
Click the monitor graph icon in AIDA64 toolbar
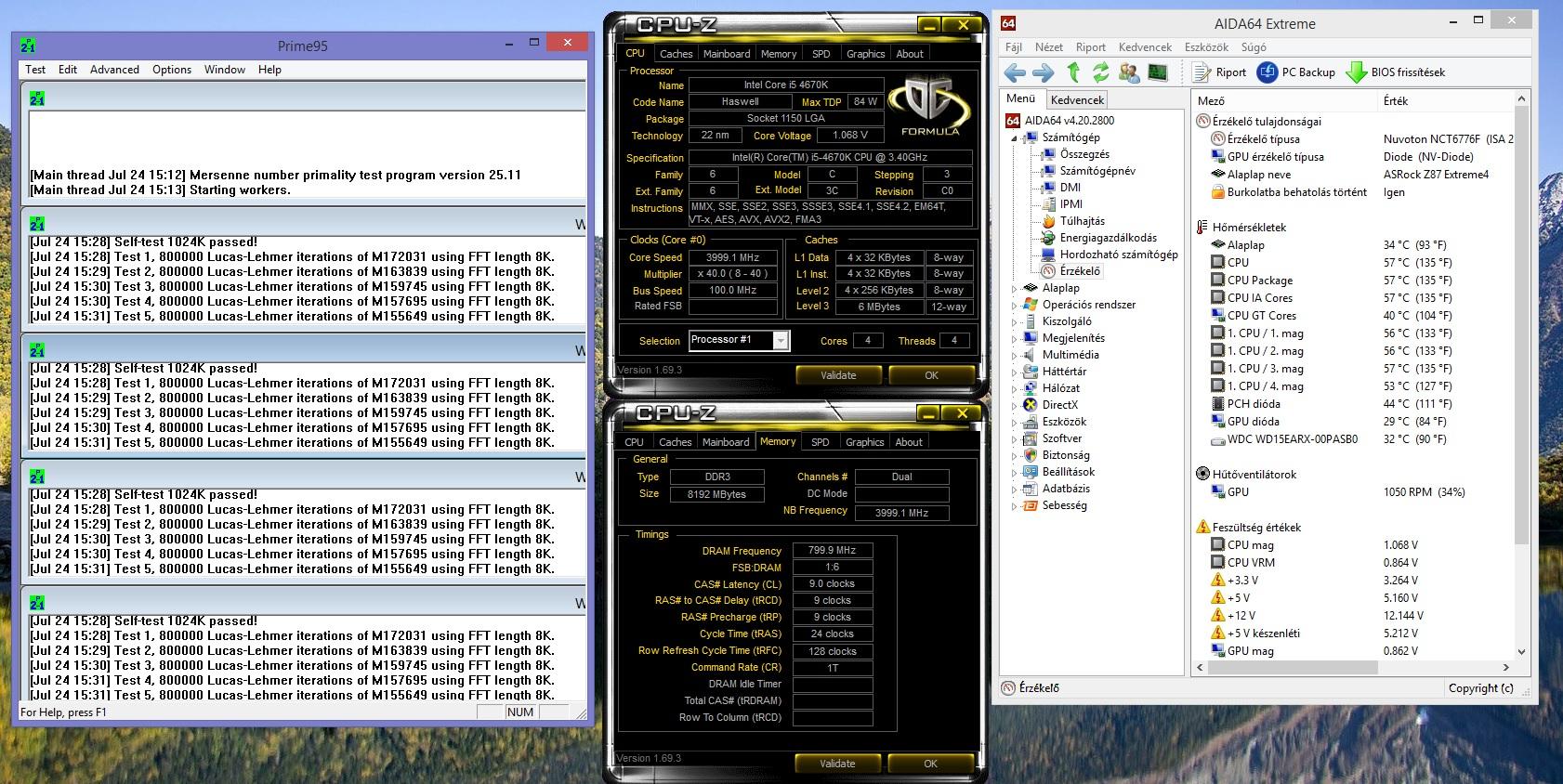coord(1158,72)
